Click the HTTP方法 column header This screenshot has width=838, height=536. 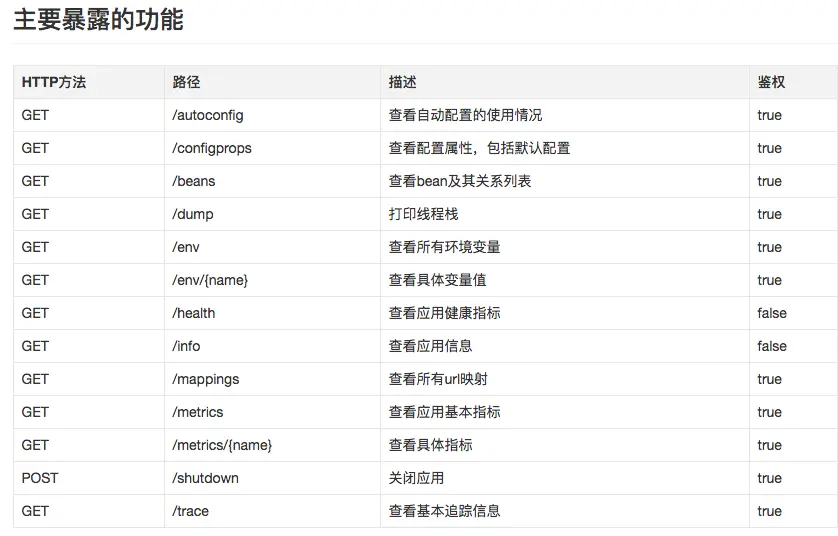54,82
